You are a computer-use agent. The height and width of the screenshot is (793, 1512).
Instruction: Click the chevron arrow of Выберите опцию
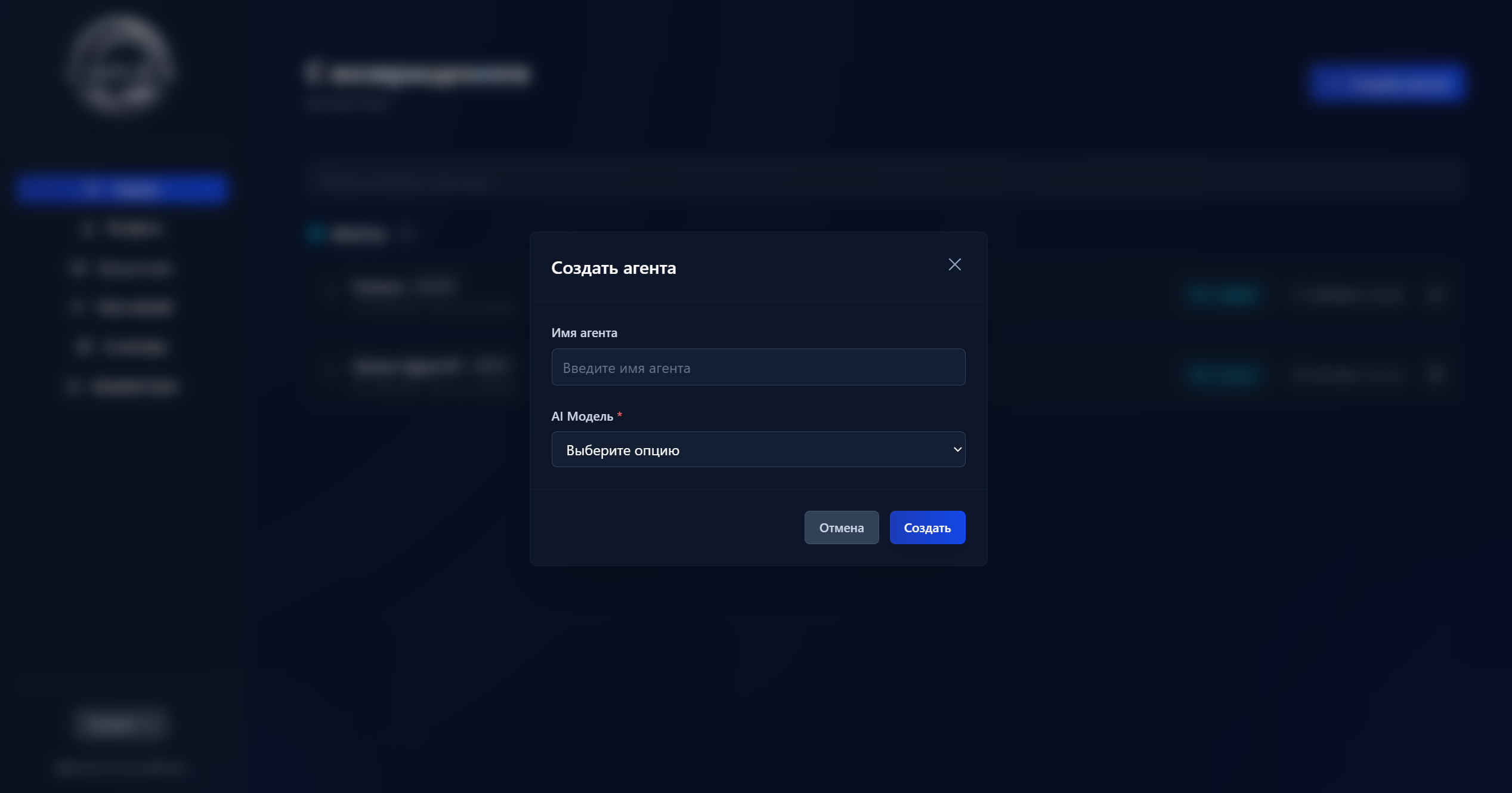(x=957, y=449)
